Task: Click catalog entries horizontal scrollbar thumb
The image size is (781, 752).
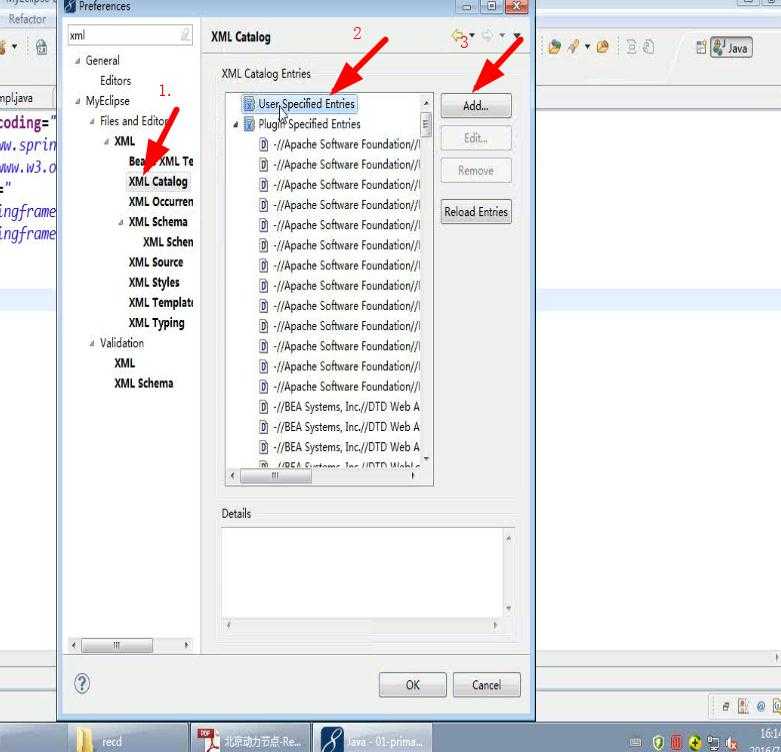Action: pyautogui.click(x=276, y=476)
